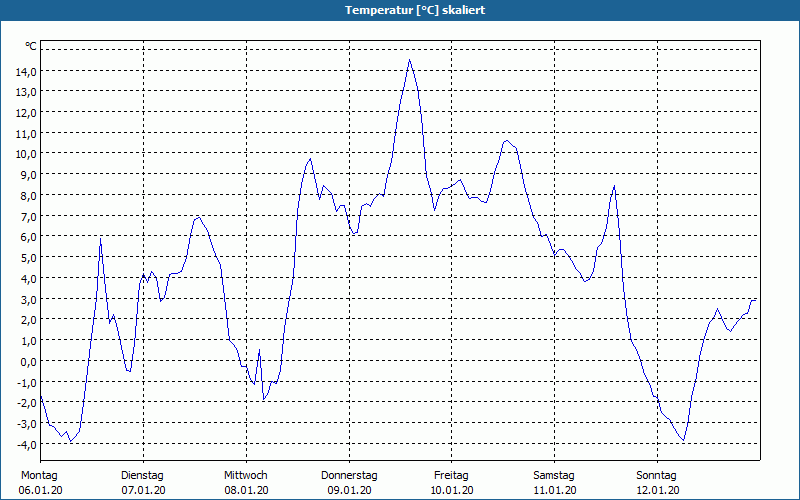800x500 pixels.
Task: Click the 7,0 y-axis label
Action: (x=28, y=217)
